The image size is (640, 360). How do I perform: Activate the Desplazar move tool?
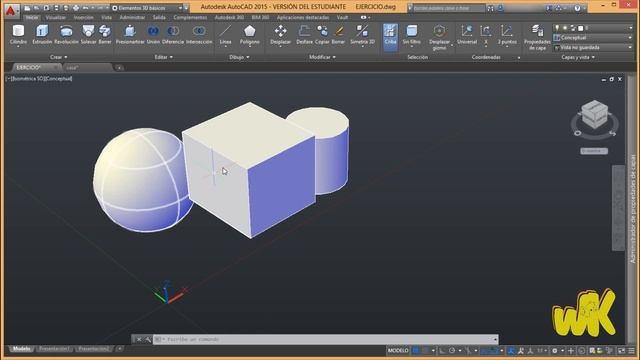(x=280, y=35)
